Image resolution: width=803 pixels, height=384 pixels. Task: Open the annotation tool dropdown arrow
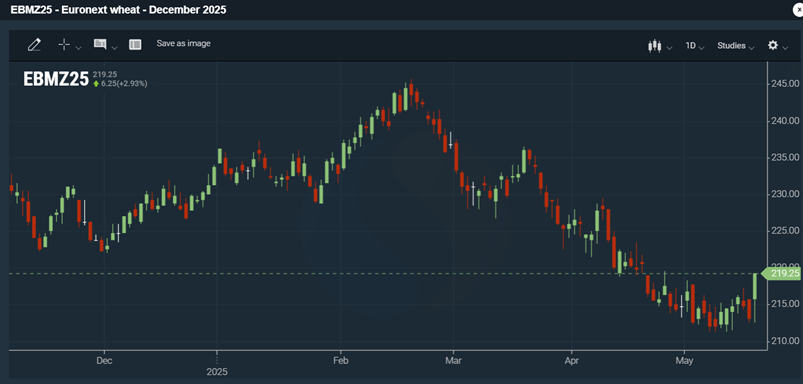point(114,48)
